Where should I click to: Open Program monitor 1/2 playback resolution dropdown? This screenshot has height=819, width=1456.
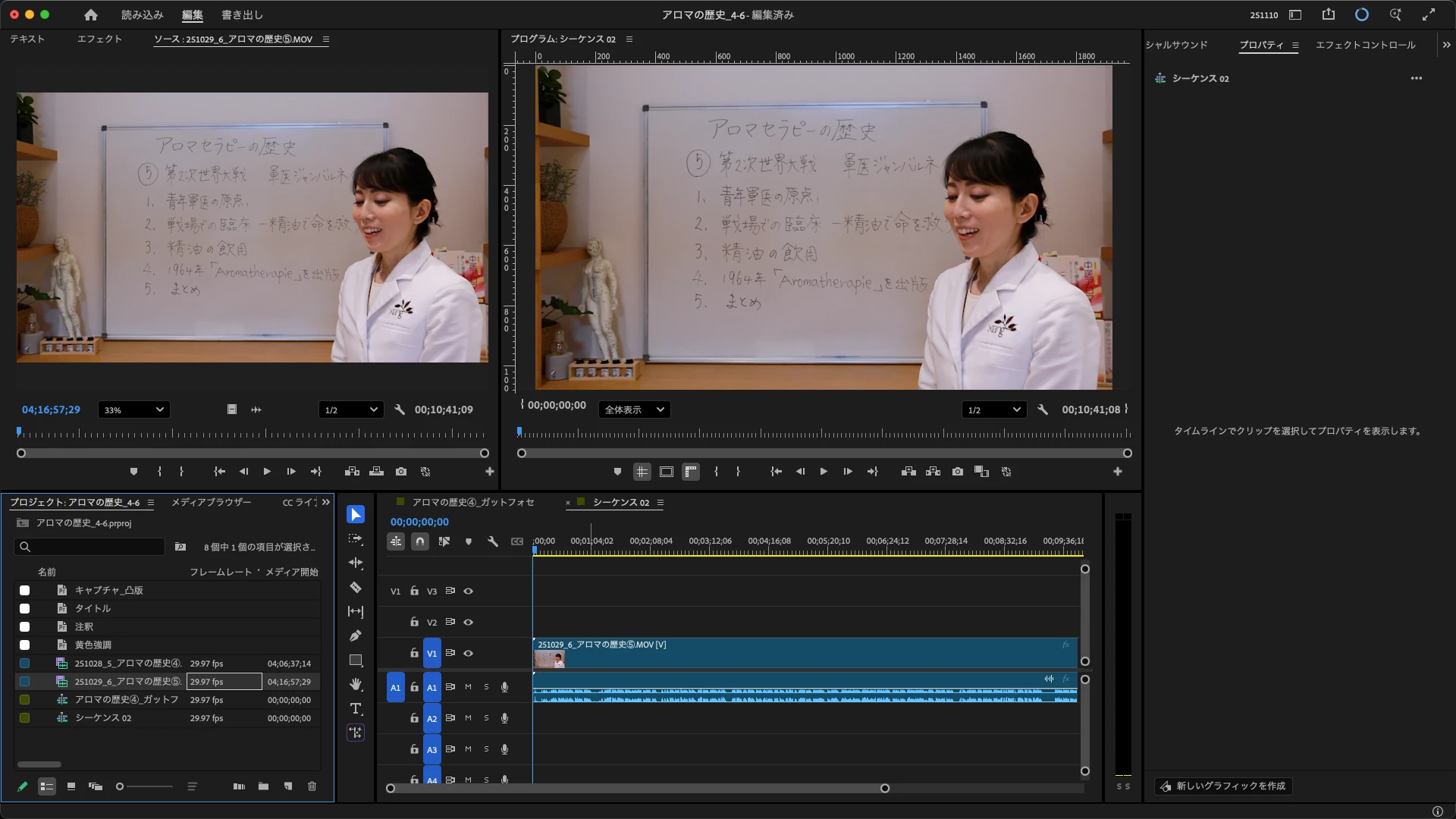(993, 409)
